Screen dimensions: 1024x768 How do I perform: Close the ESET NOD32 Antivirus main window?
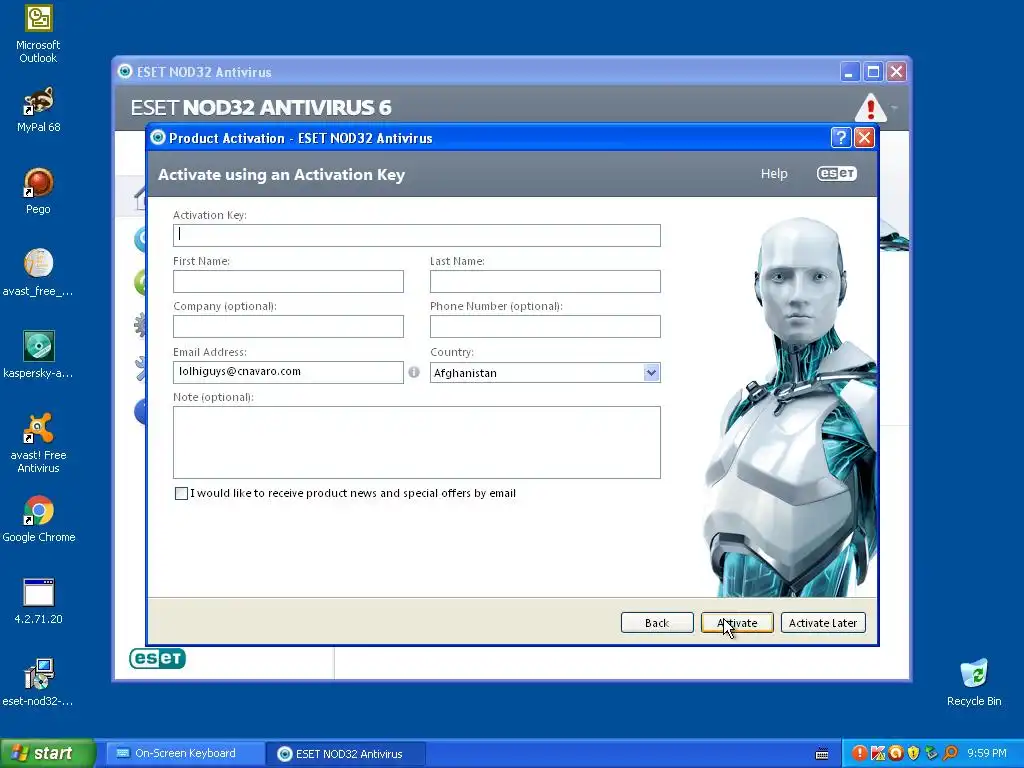pyautogui.click(x=896, y=72)
